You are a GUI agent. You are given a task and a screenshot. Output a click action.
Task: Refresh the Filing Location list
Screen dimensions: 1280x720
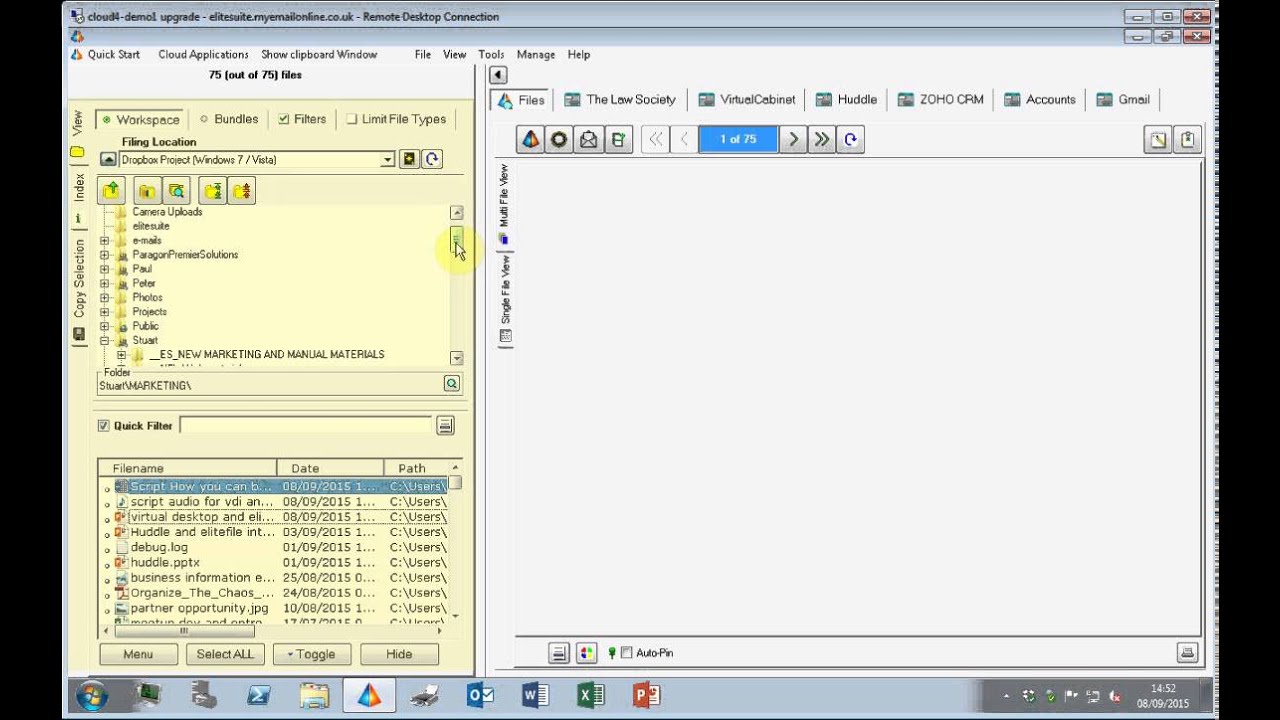432,159
